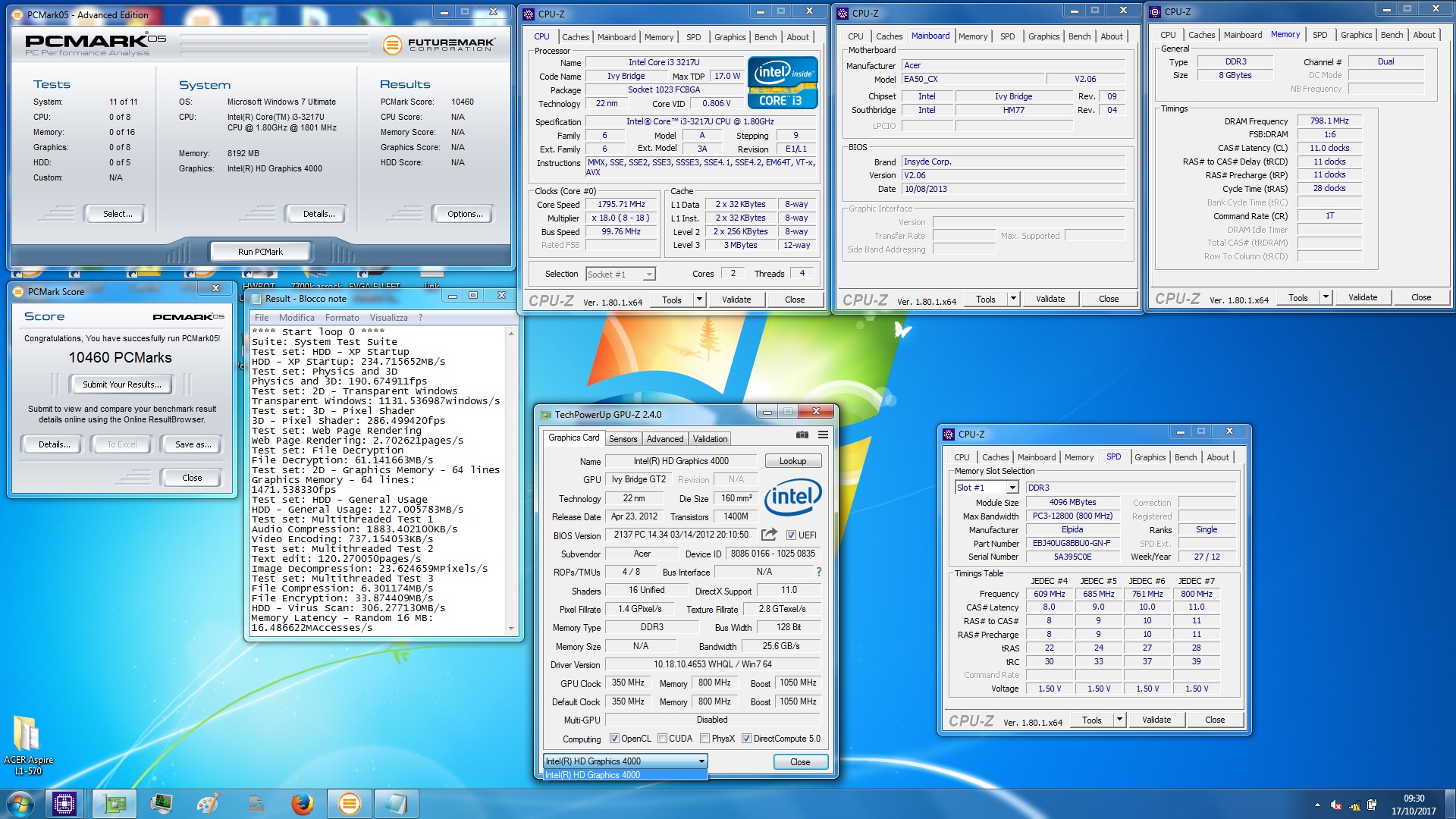This screenshot has width=1456, height=819.
Task: Click the BIOS share/export icon in GPU-Z
Action: coord(769,535)
